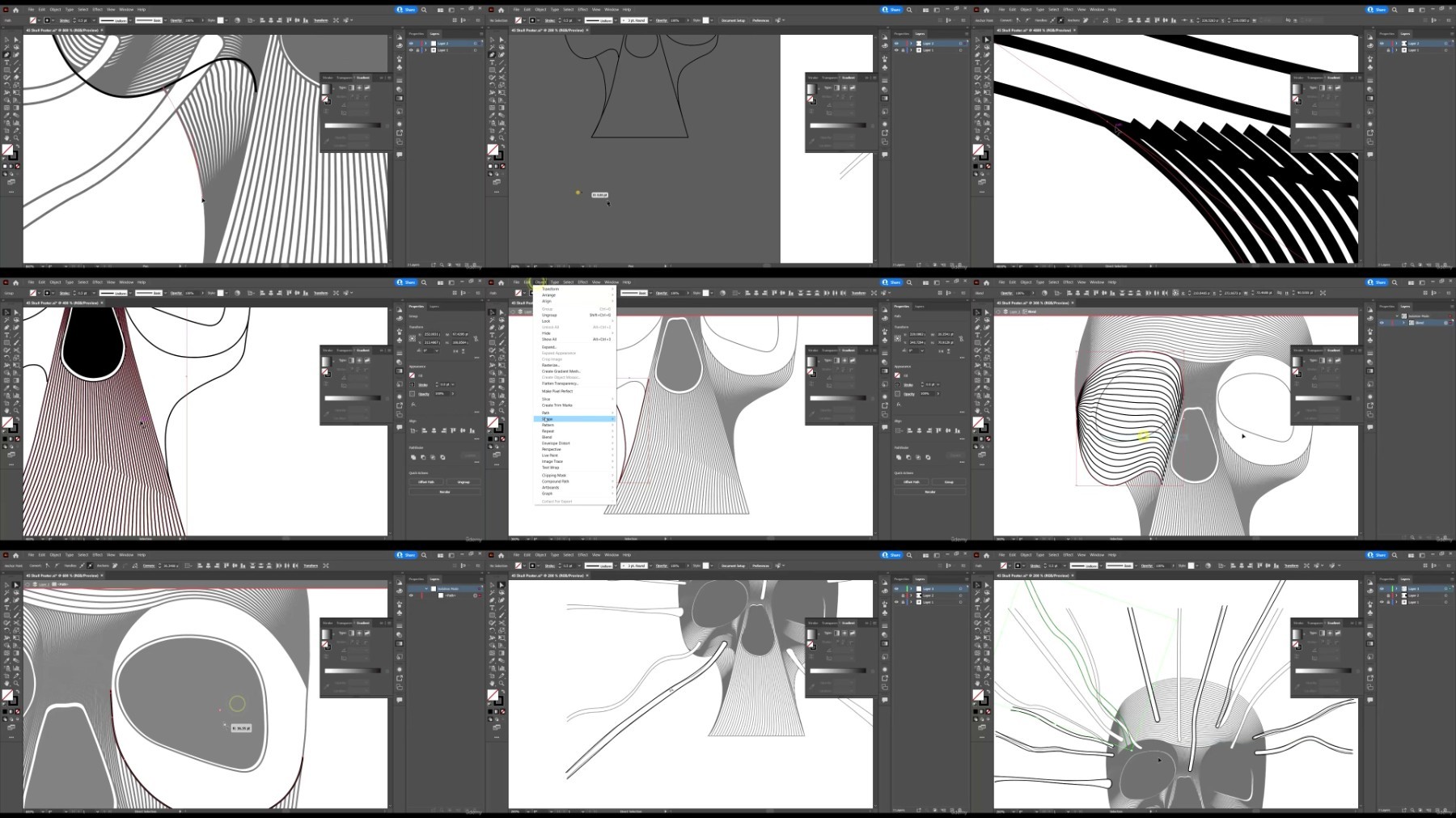The width and height of the screenshot is (1456, 818).
Task: Switch to the Layers tab in the middle-left window
Action: point(434,307)
